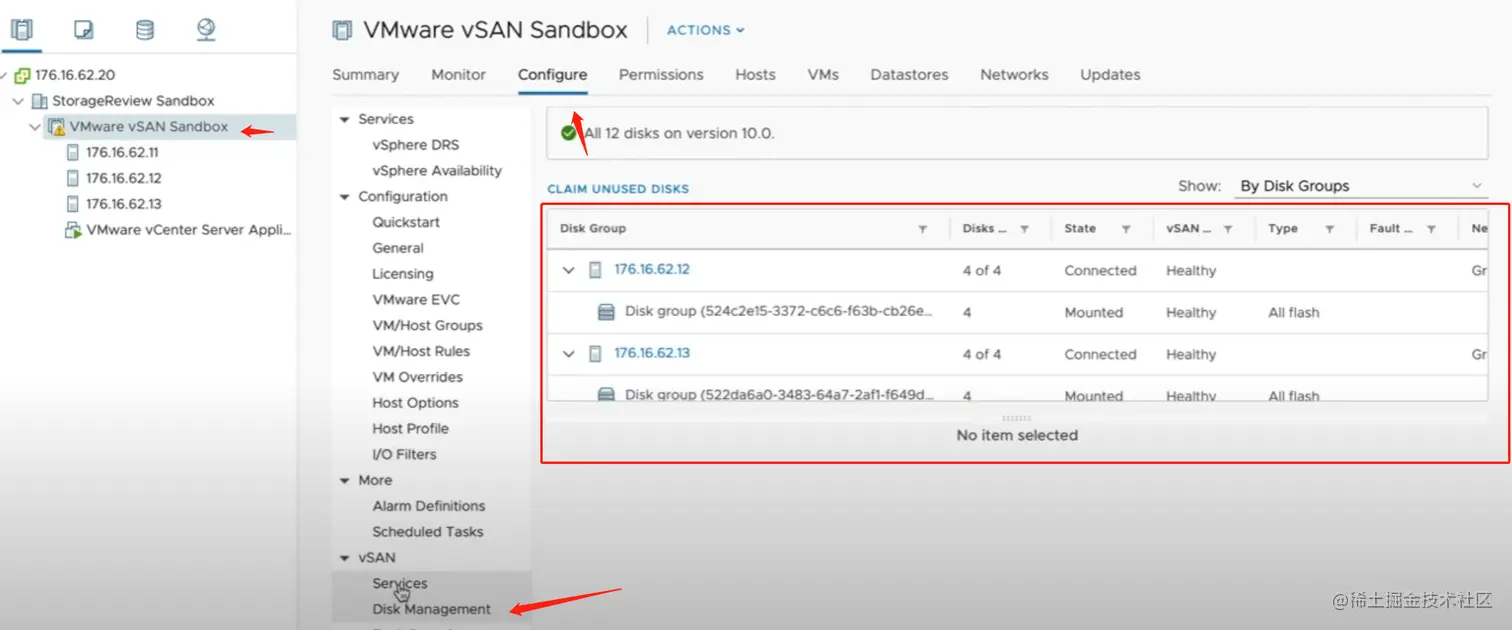The height and width of the screenshot is (630, 1512).
Task: Click the host icon in 176.16.62.13 table row
Action: (596, 354)
